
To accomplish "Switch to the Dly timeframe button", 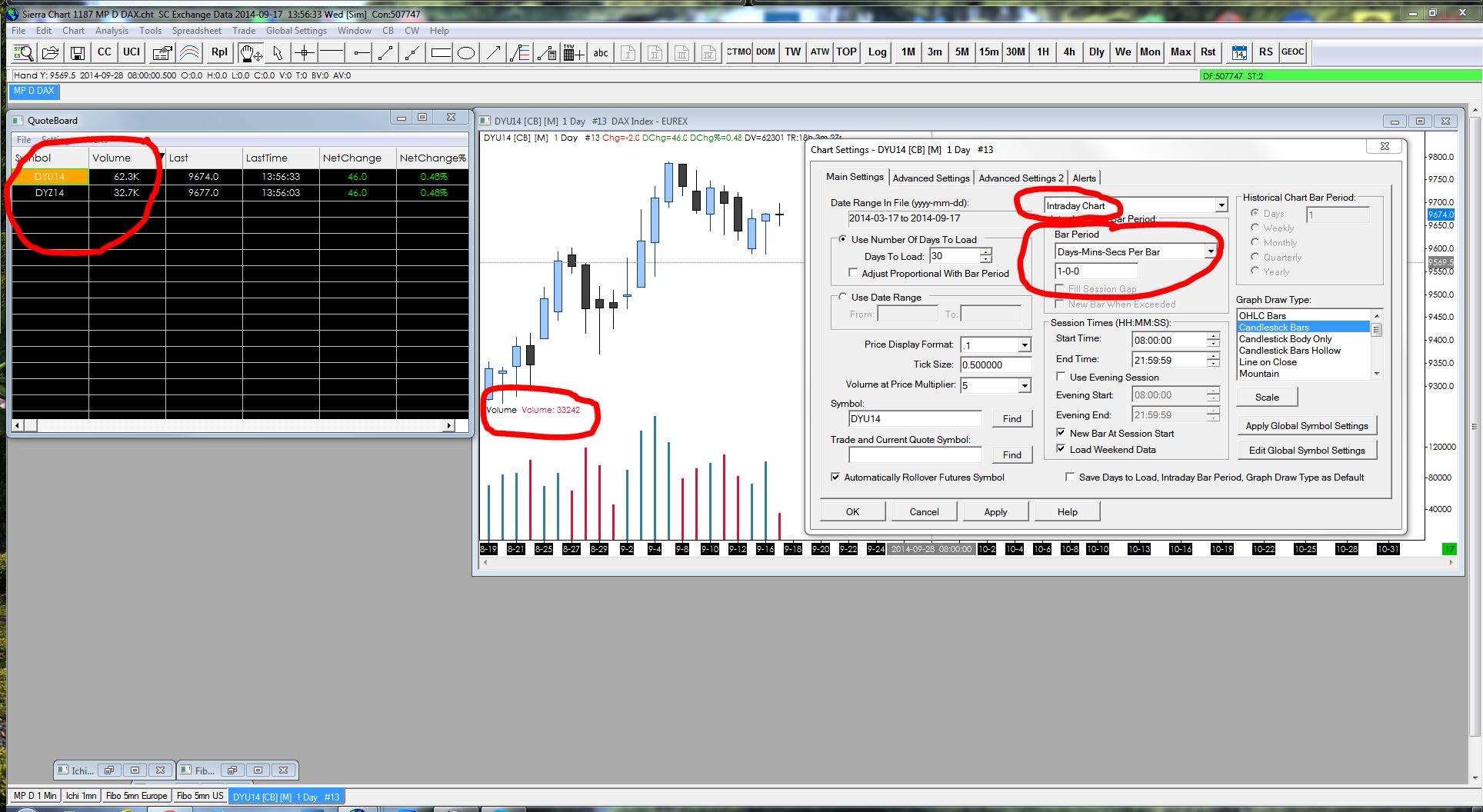I will coord(1096,52).
